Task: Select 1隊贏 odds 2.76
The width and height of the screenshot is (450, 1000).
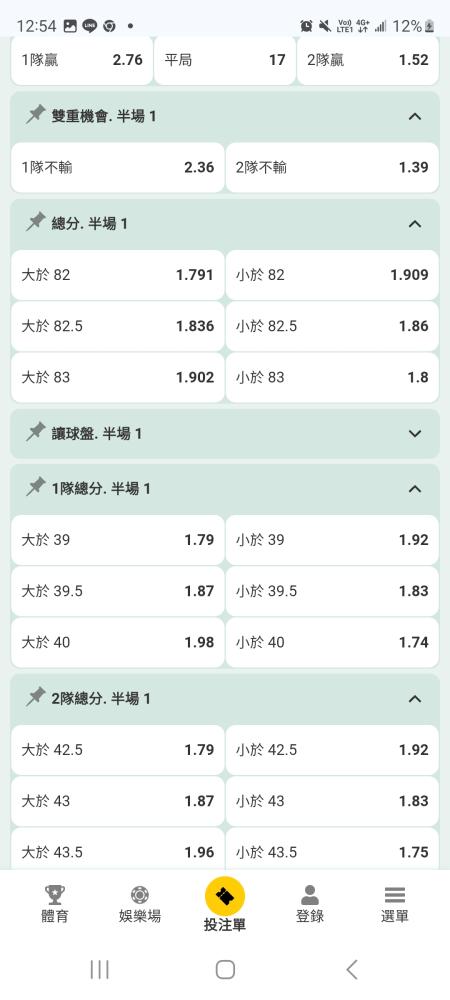Action: [x=82, y=60]
